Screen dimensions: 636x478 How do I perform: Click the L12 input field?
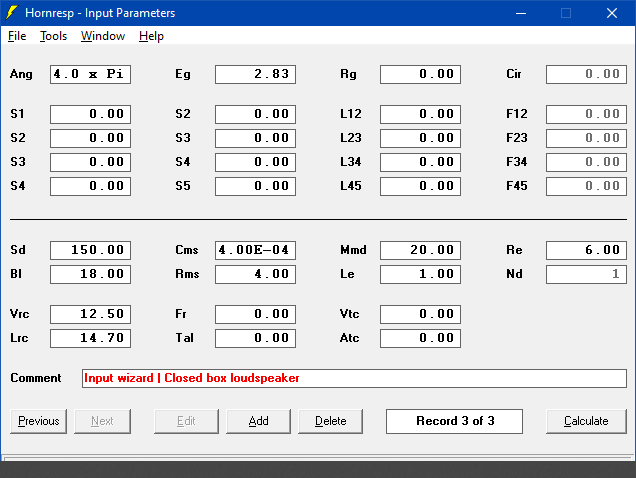pyautogui.click(x=420, y=114)
